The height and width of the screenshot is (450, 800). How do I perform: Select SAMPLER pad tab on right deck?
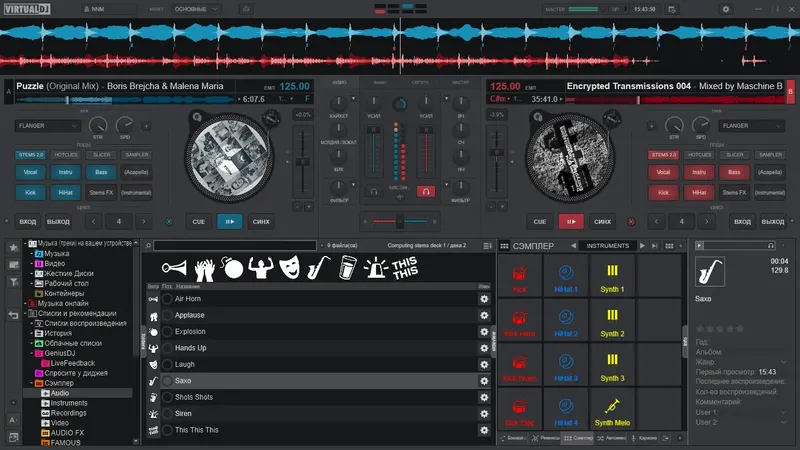coord(770,155)
